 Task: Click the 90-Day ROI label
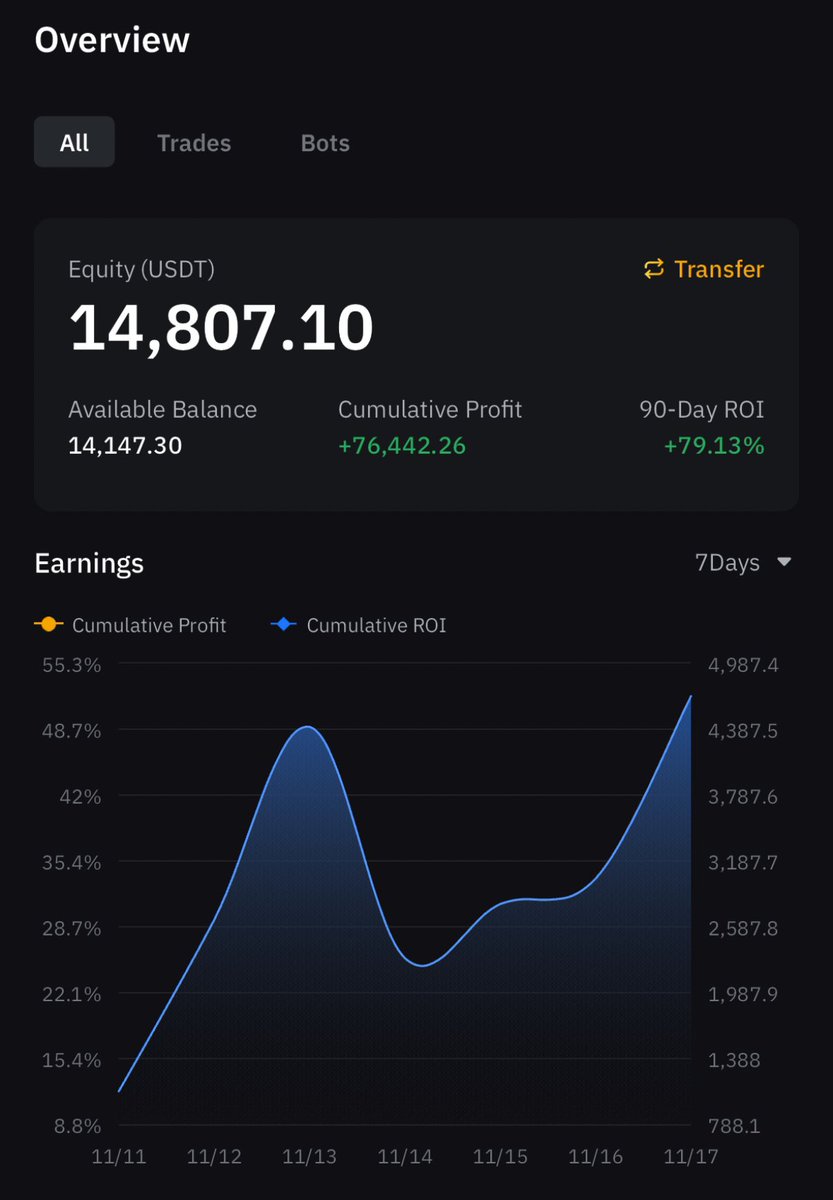pyautogui.click(x=702, y=410)
